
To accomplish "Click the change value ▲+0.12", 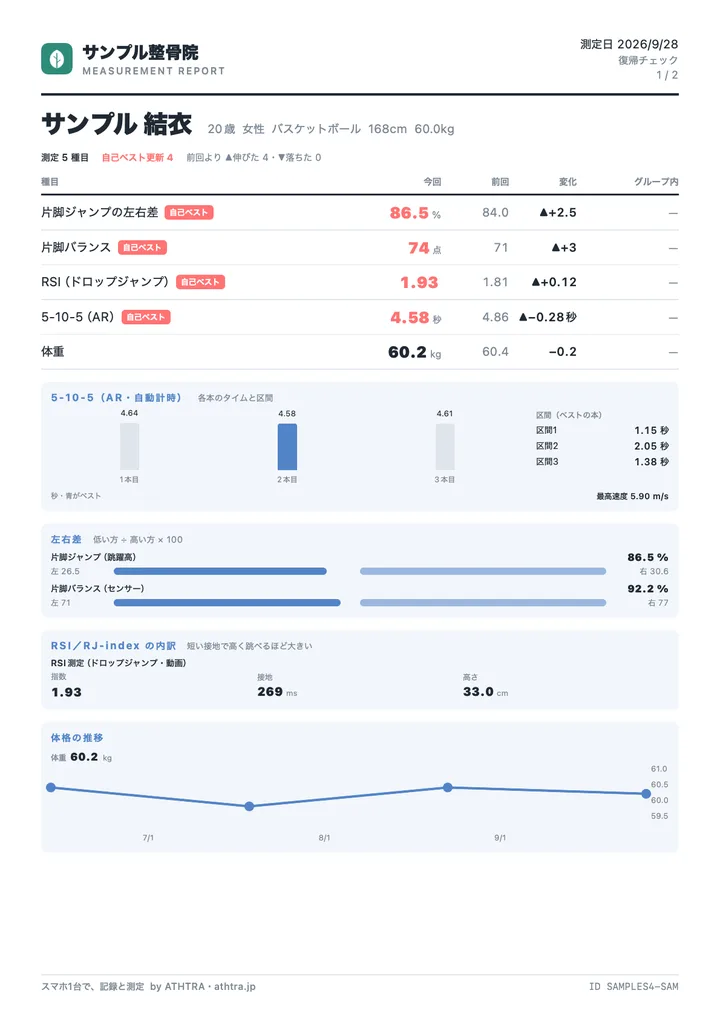I will point(554,282).
